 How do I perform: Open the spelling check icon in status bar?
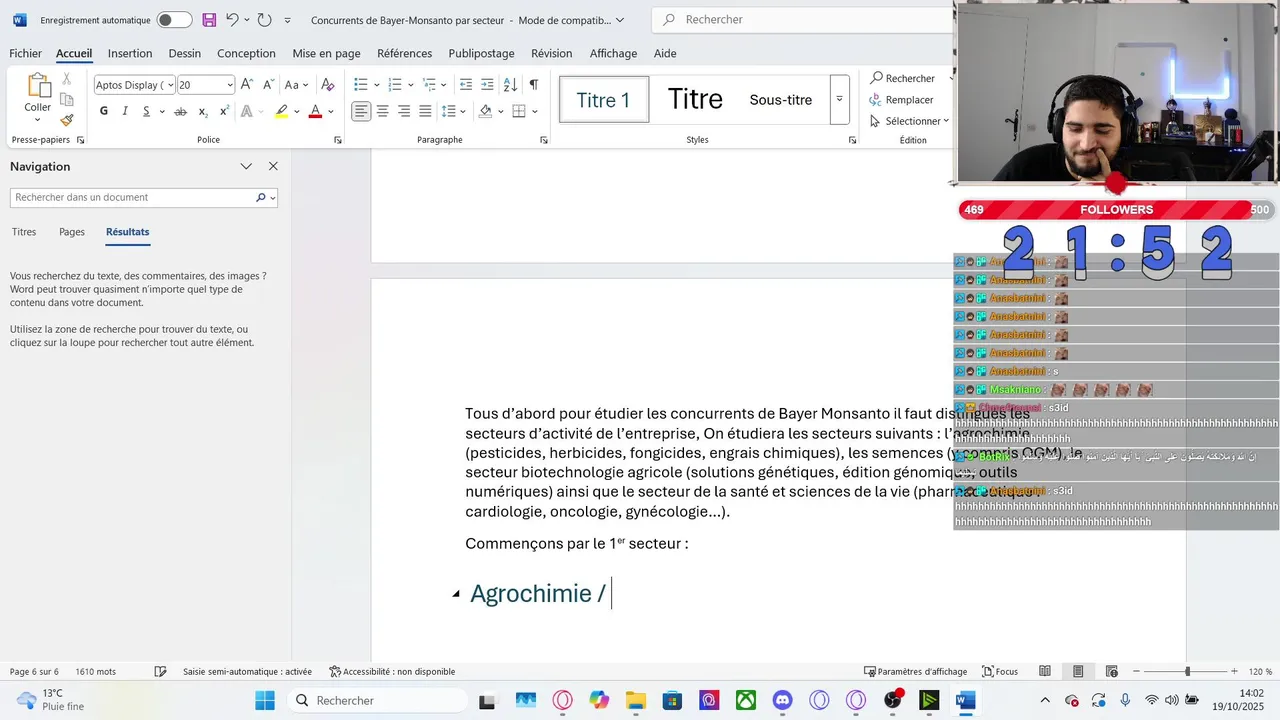160,672
